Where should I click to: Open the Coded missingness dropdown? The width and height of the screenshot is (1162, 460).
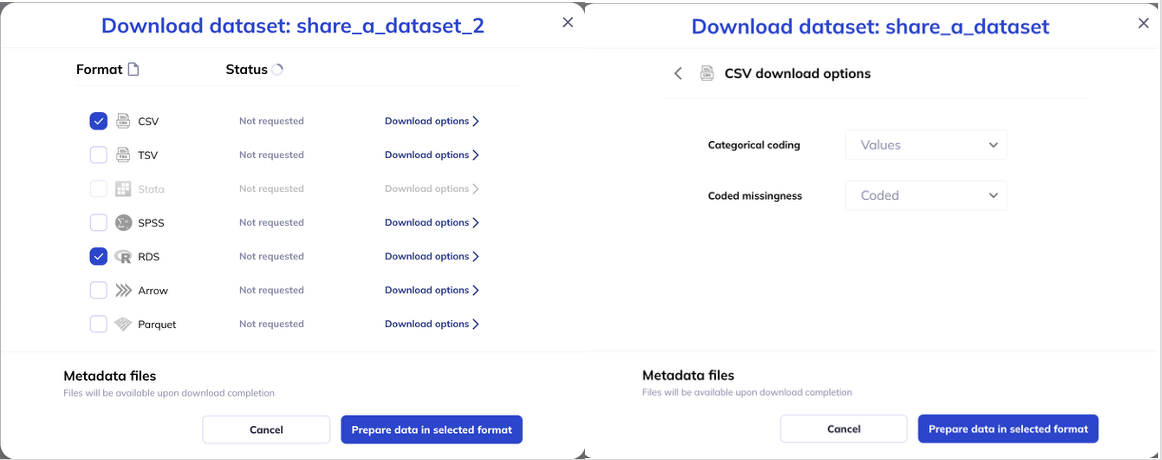(x=926, y=196)
